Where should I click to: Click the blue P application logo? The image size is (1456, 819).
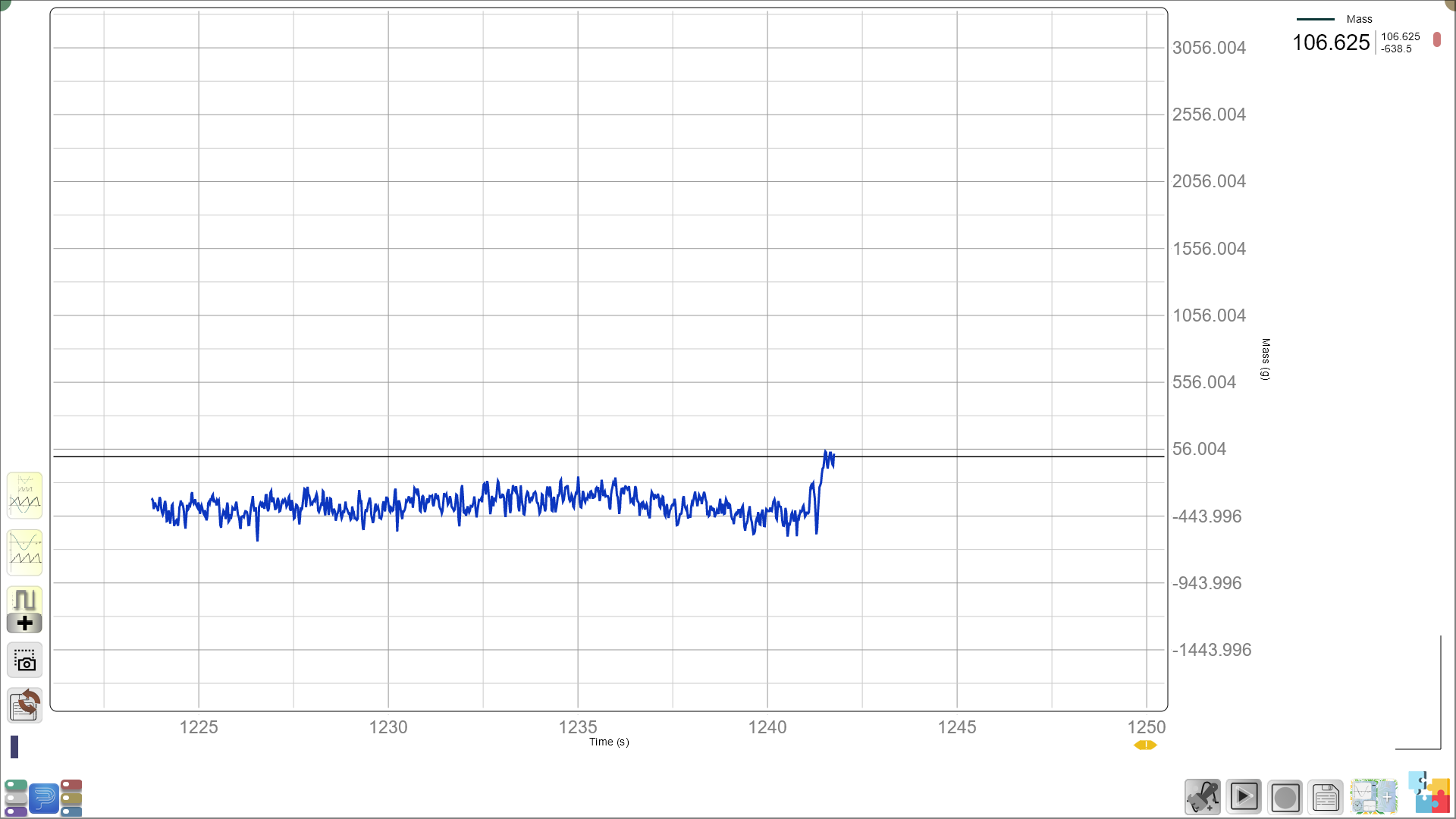point(44,798)
